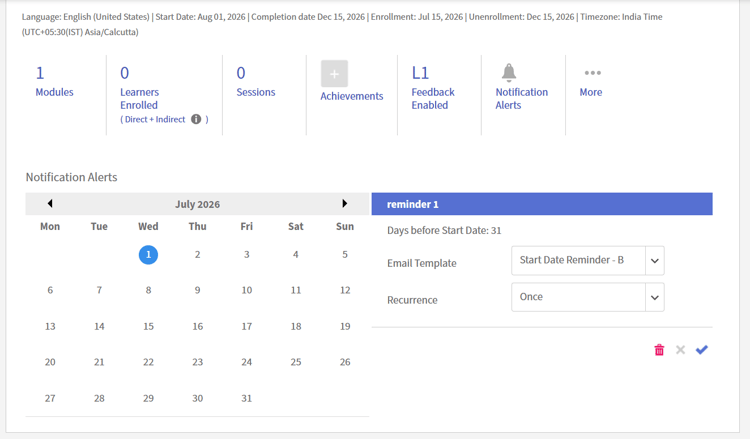750x439 pixels.
Task: Open the Achievements link
Action: (352, 96)
